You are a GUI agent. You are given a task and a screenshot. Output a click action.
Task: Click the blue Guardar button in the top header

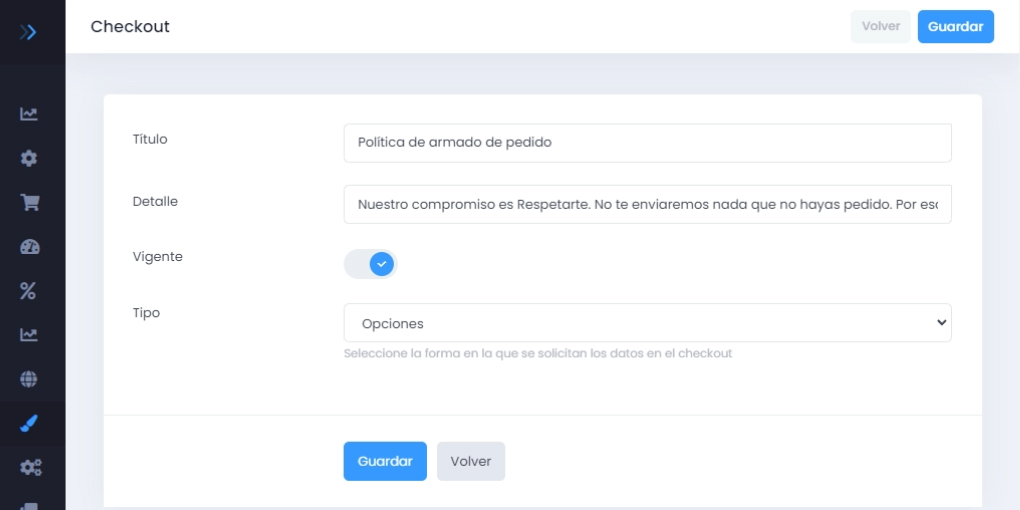(x=955, y=27)
